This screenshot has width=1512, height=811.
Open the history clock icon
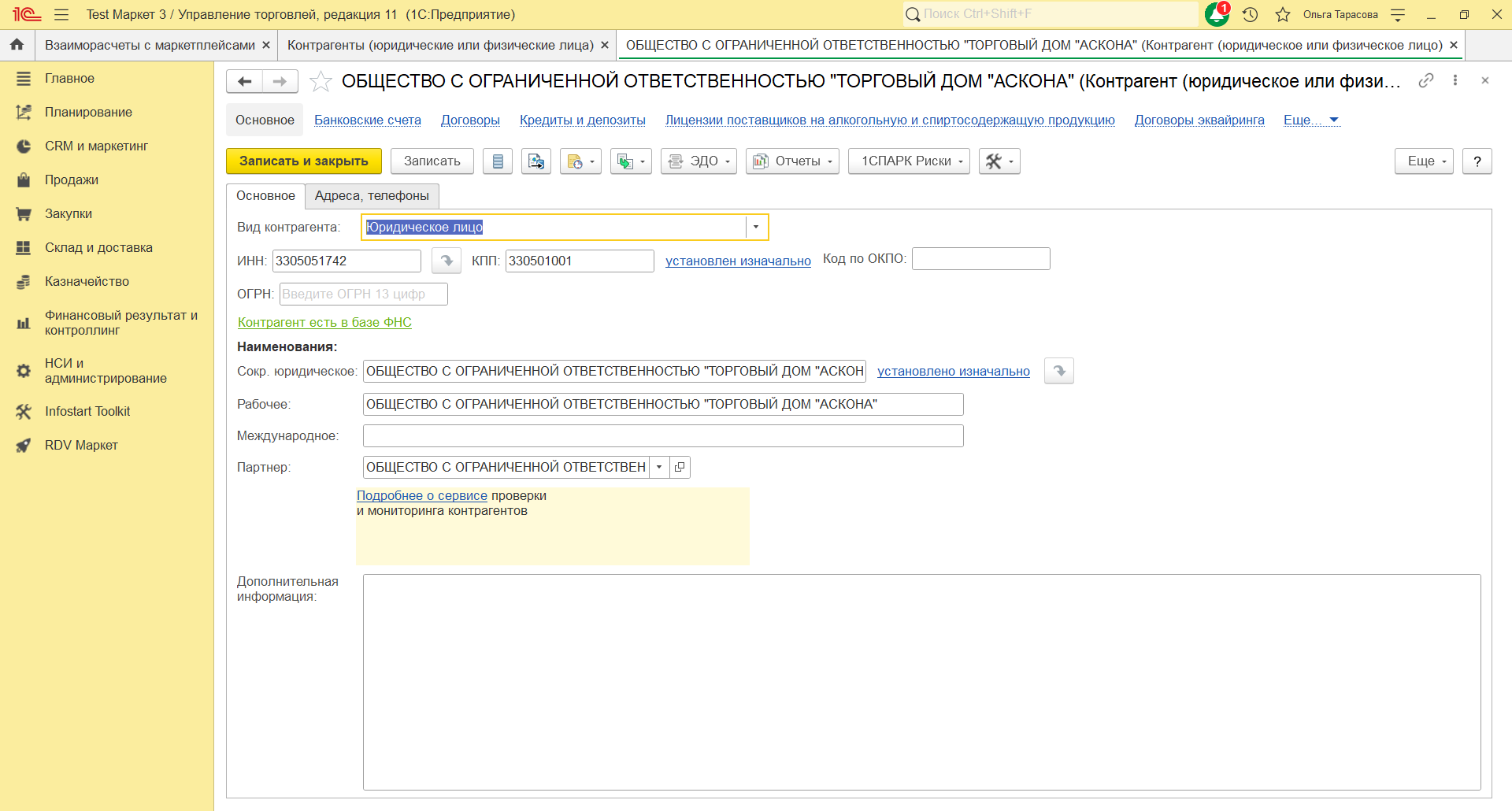click(x=1250, y=14)
